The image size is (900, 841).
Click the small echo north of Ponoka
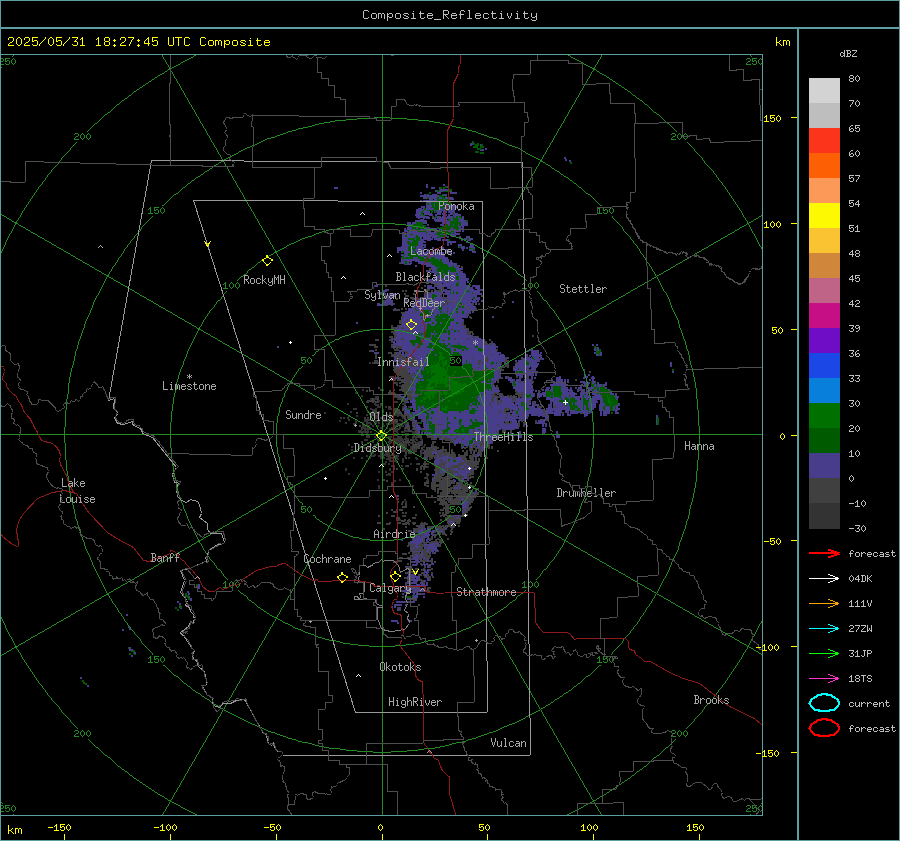click(x=478, y=148)
